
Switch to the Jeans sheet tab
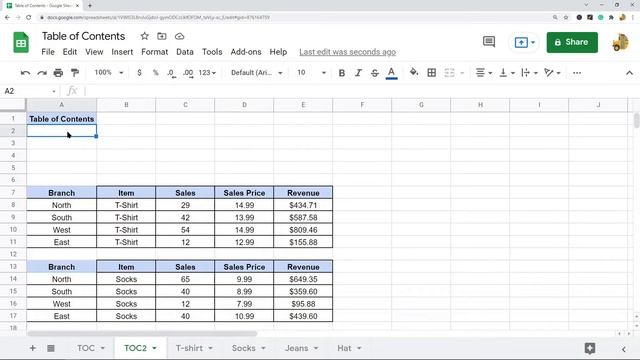click(x=296, y=348)
